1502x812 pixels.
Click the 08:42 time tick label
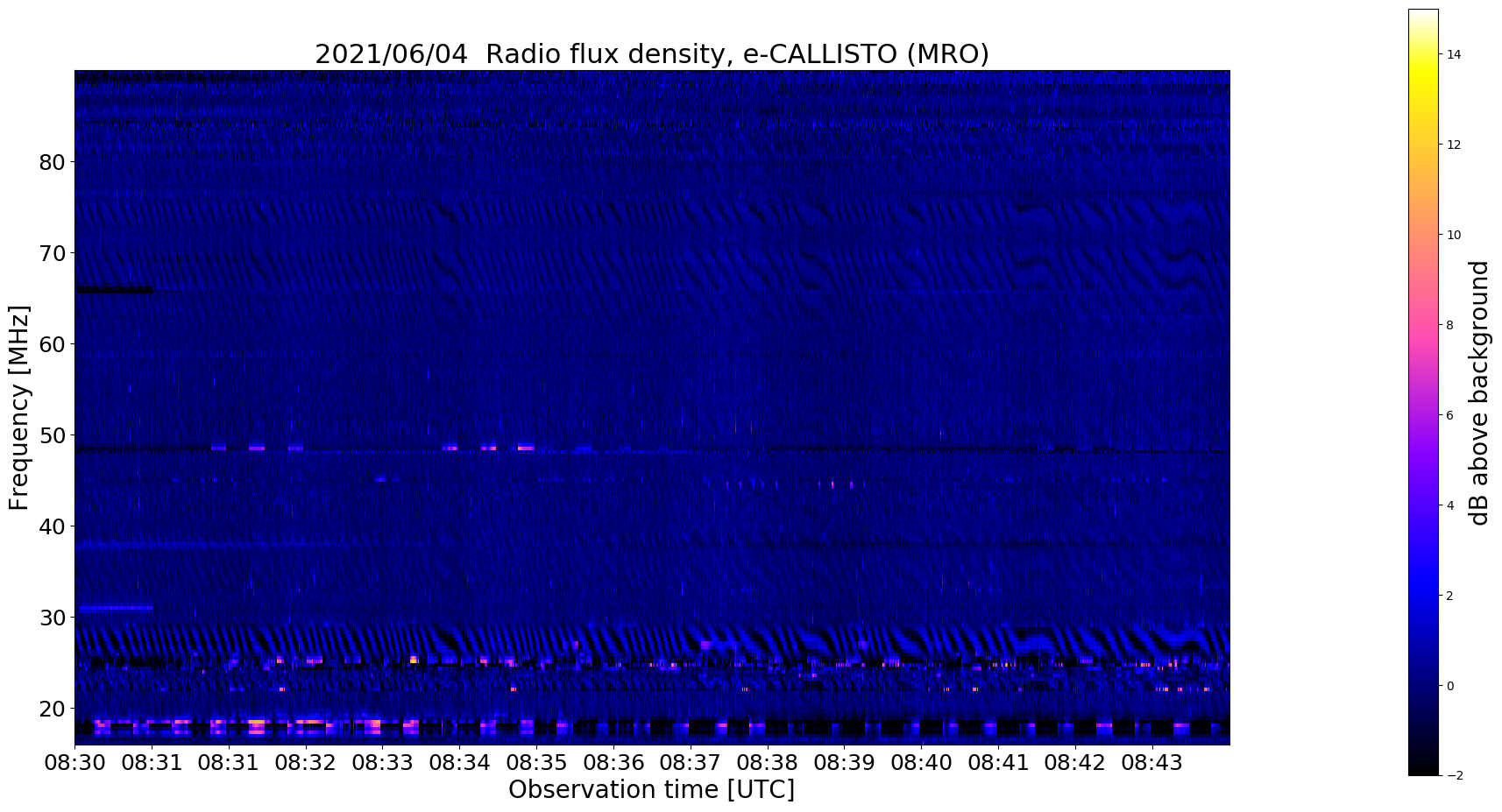coord(1075,763)
